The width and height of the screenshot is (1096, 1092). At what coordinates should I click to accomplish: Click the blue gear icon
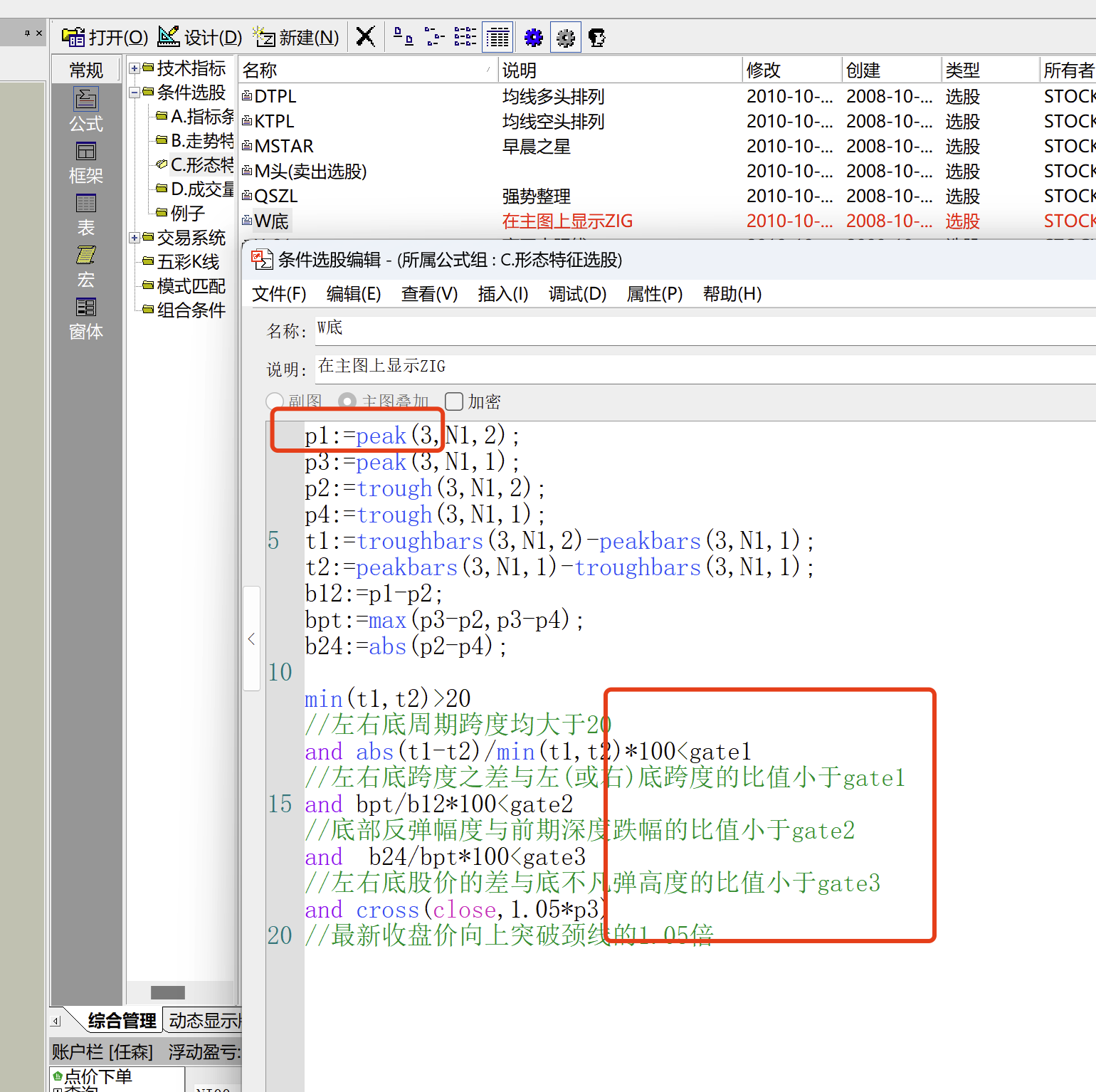[533, 37]
